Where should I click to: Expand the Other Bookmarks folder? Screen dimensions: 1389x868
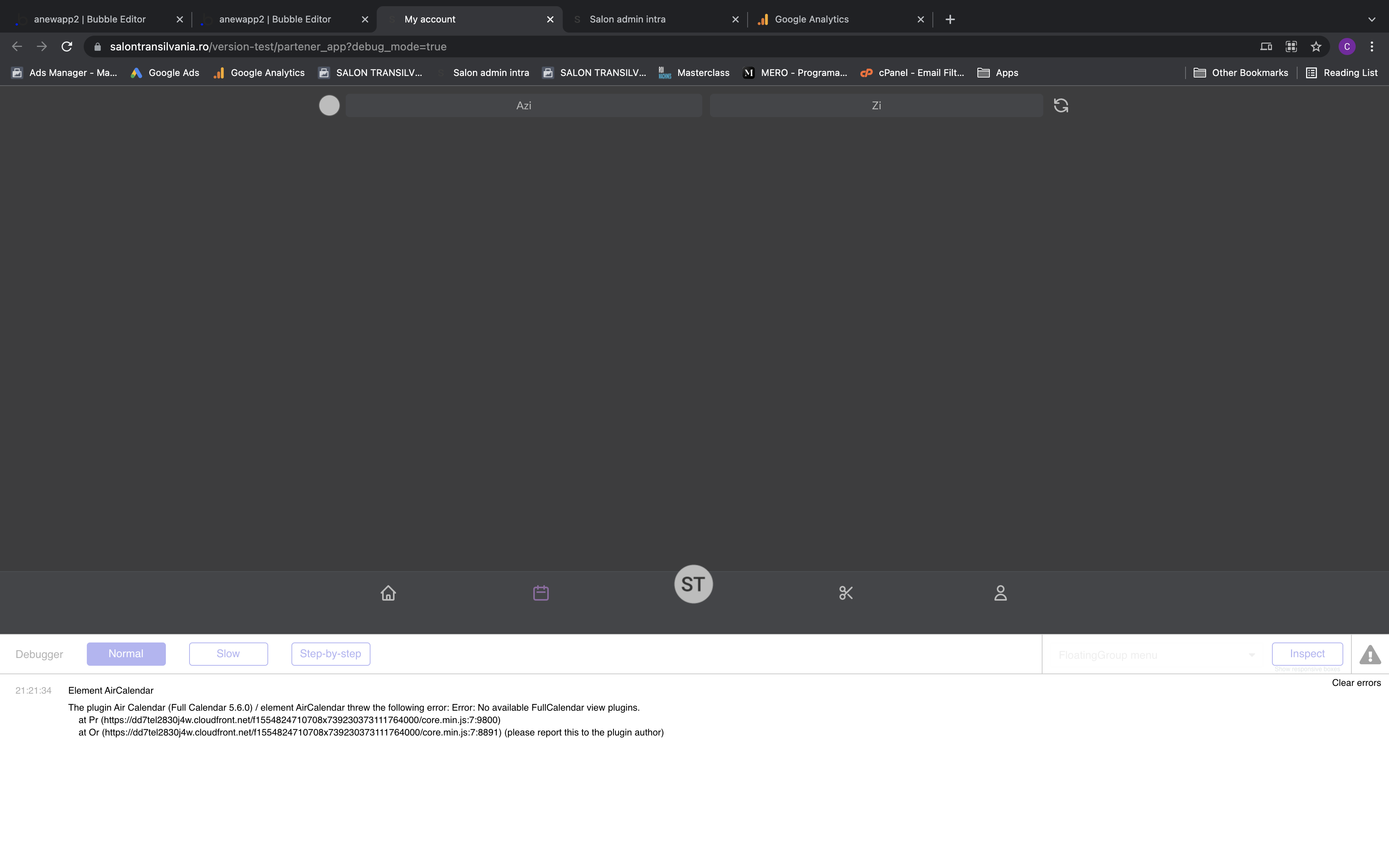click(x=1241, y=72)
